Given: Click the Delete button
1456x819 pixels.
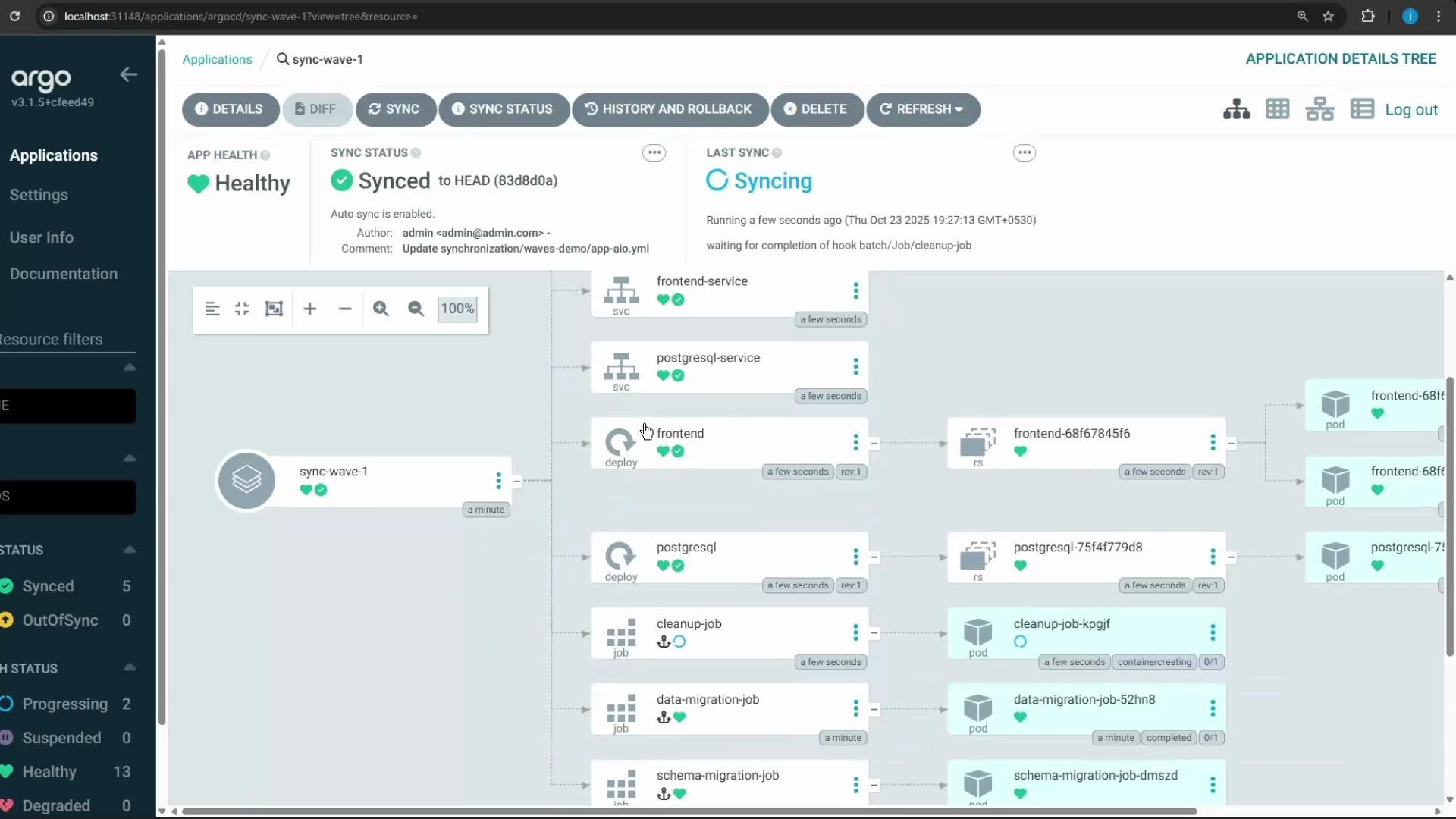Looking at the screenshot, I should pos(817,109).
